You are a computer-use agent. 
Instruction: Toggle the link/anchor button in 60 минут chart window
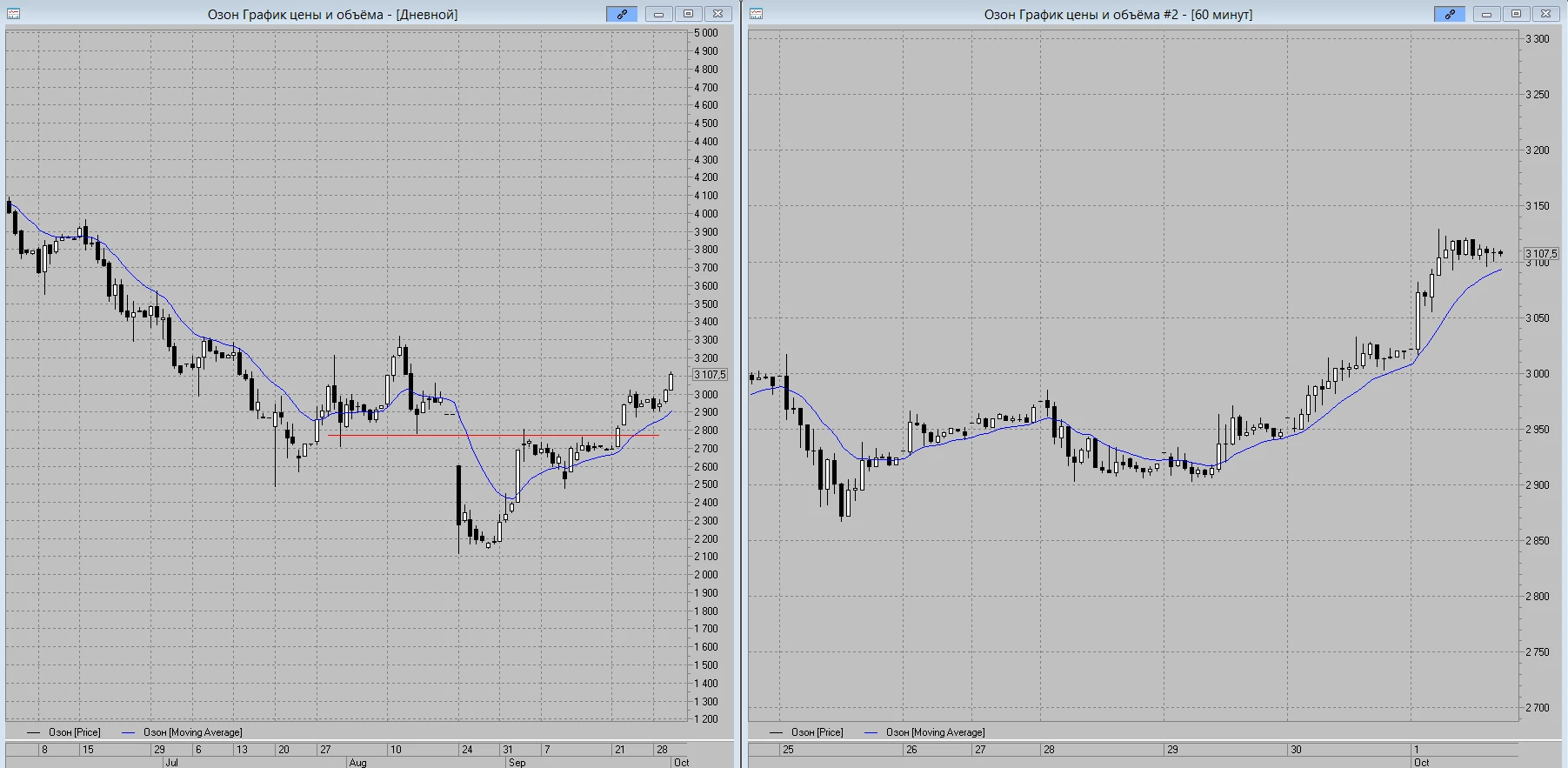coord(1450,14)
